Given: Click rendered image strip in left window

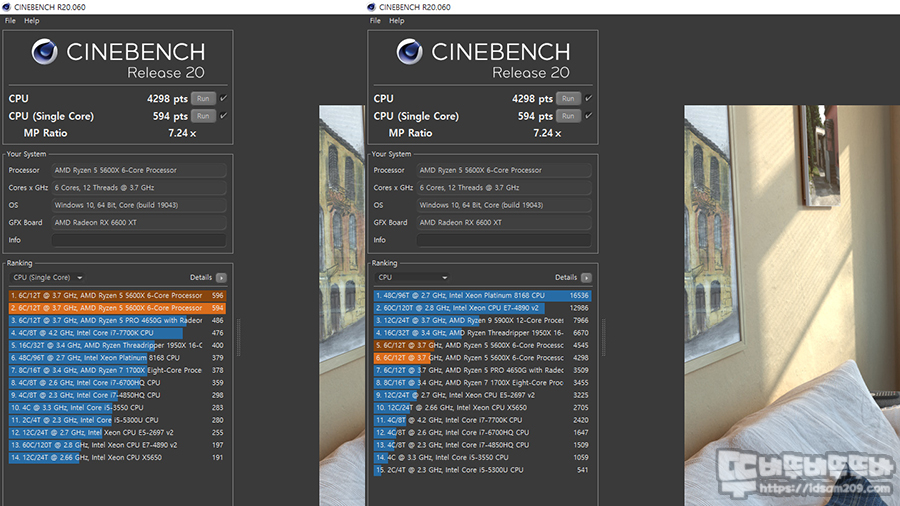Looking at the screenshot, I should click(x=342, y=305).
